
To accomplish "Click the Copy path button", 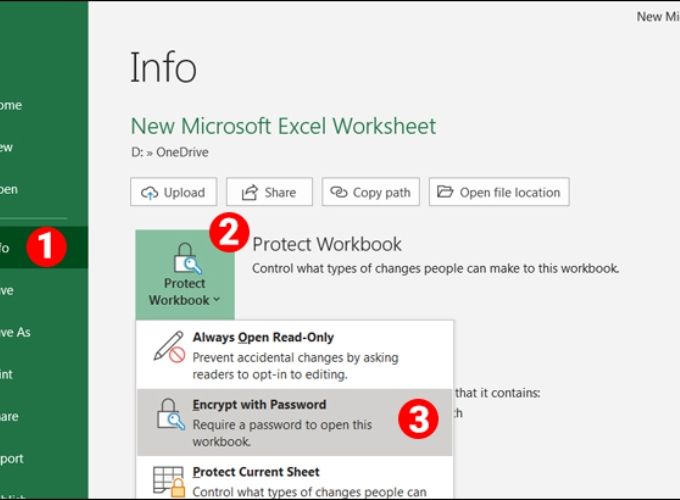I will coord(371,192).
